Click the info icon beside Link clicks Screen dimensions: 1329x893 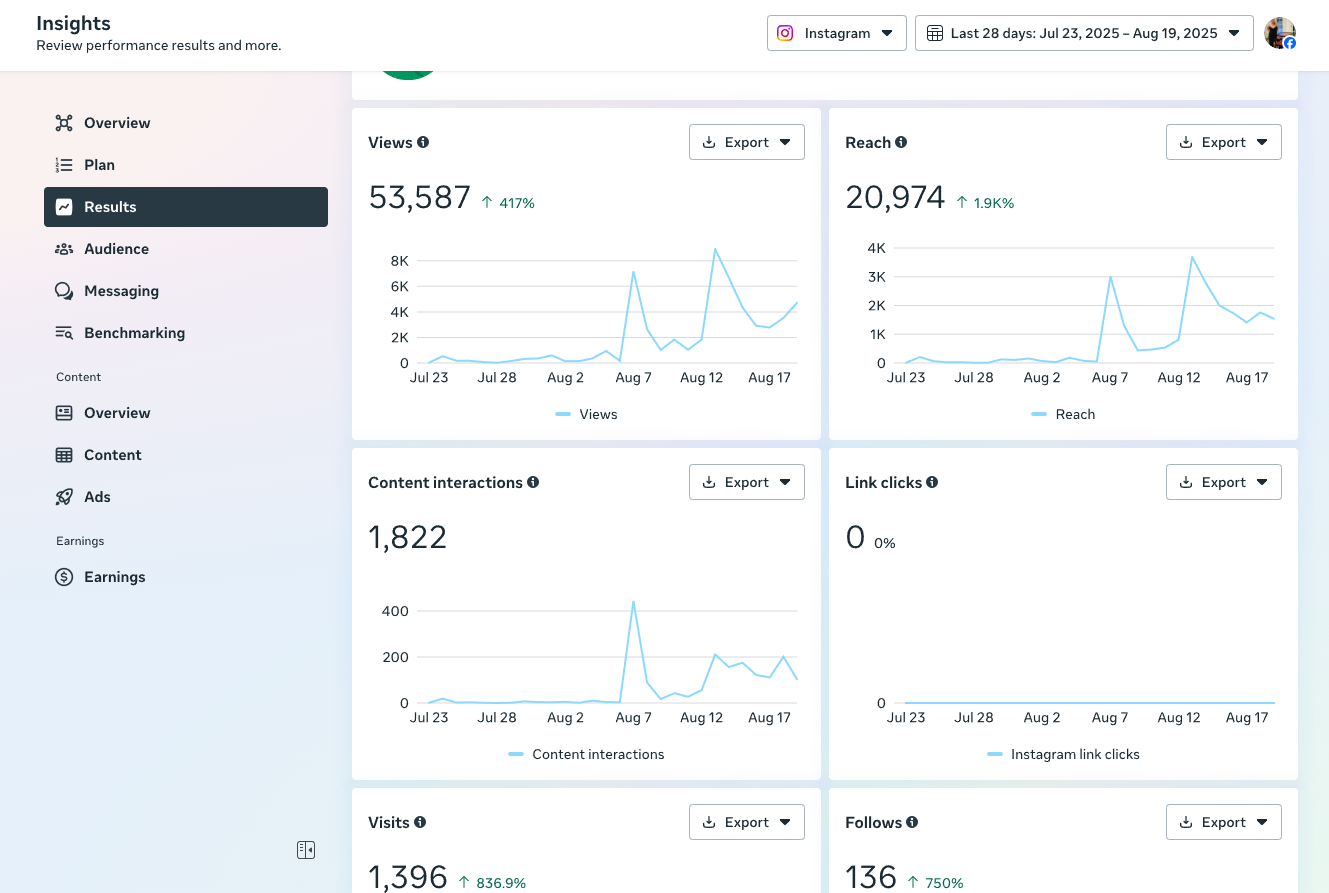(x=932, y=482)
